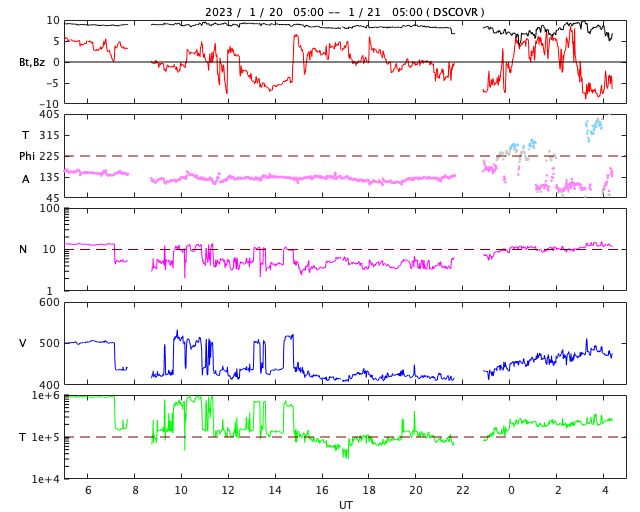Image resolution: width=640 pixels, height=512 pixels.
Task: Click the '225' tick label in the Phi panel
Action: (49, 156)
